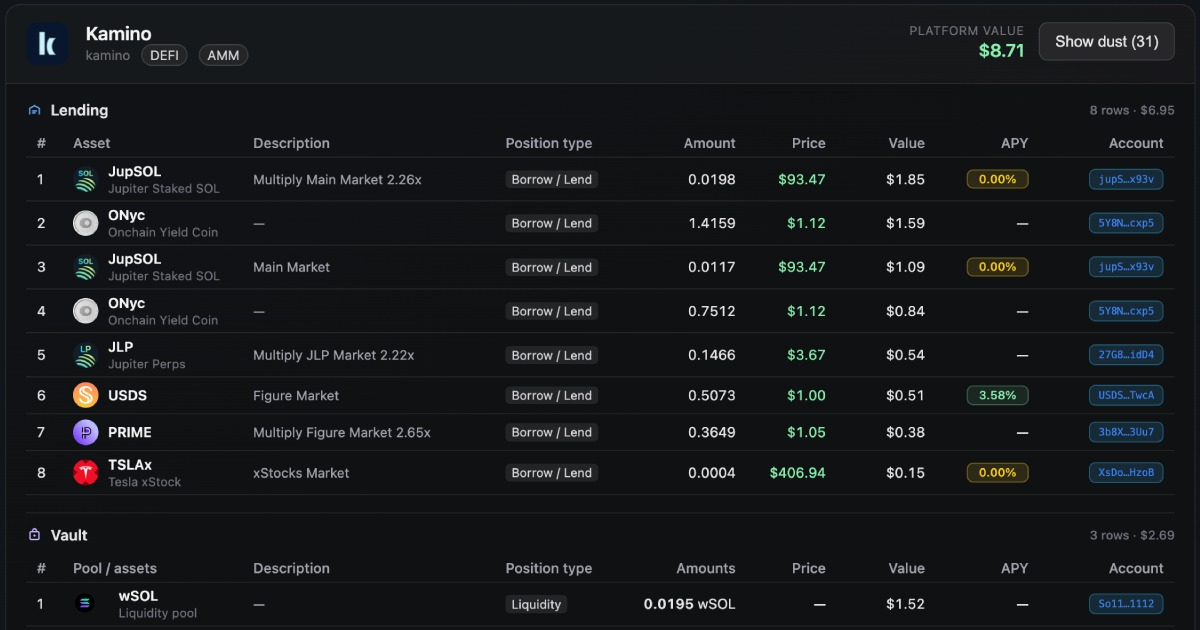Open the XsDo…HzoB account link

[1126, 473]
